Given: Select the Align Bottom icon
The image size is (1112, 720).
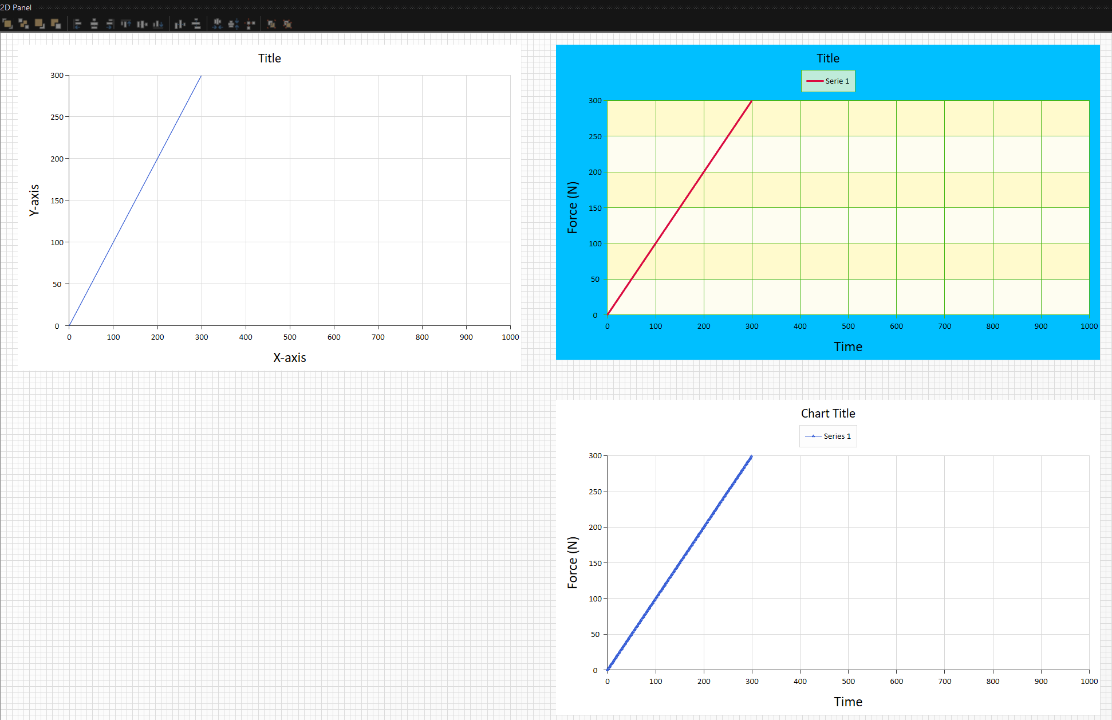Looking at the screenshot, I should 158,24.
